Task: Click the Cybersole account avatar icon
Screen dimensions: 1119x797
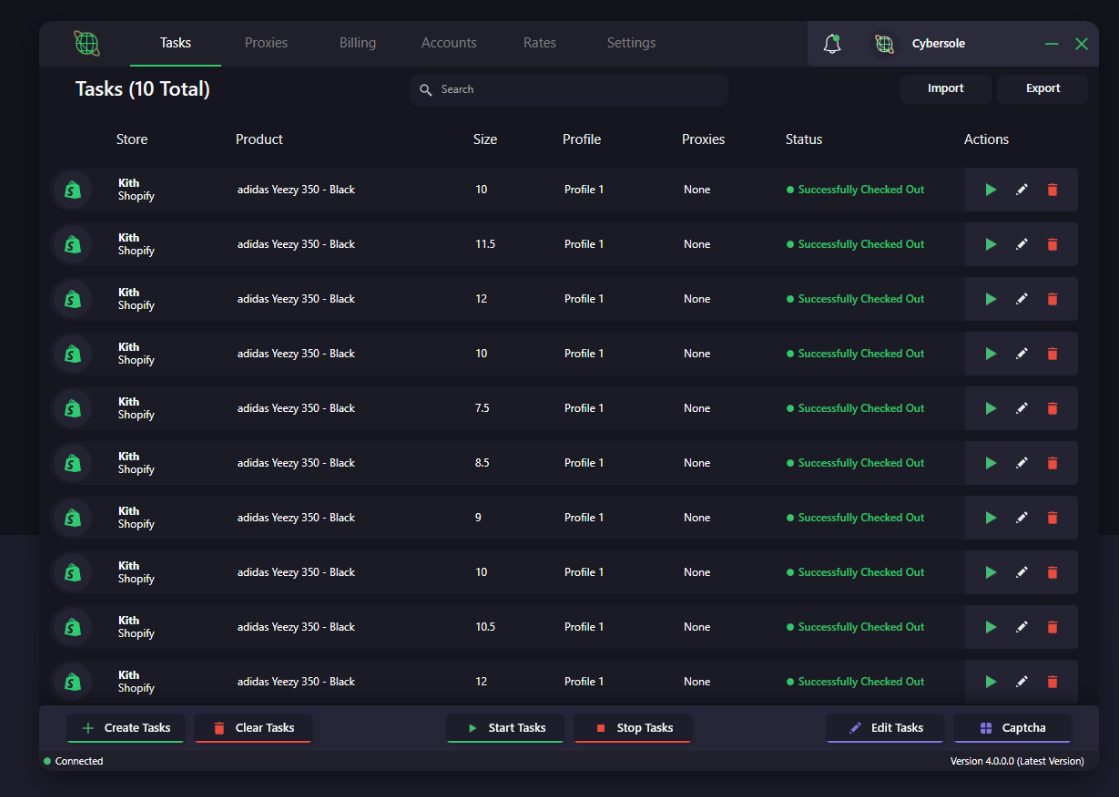Action: [884, 44]
